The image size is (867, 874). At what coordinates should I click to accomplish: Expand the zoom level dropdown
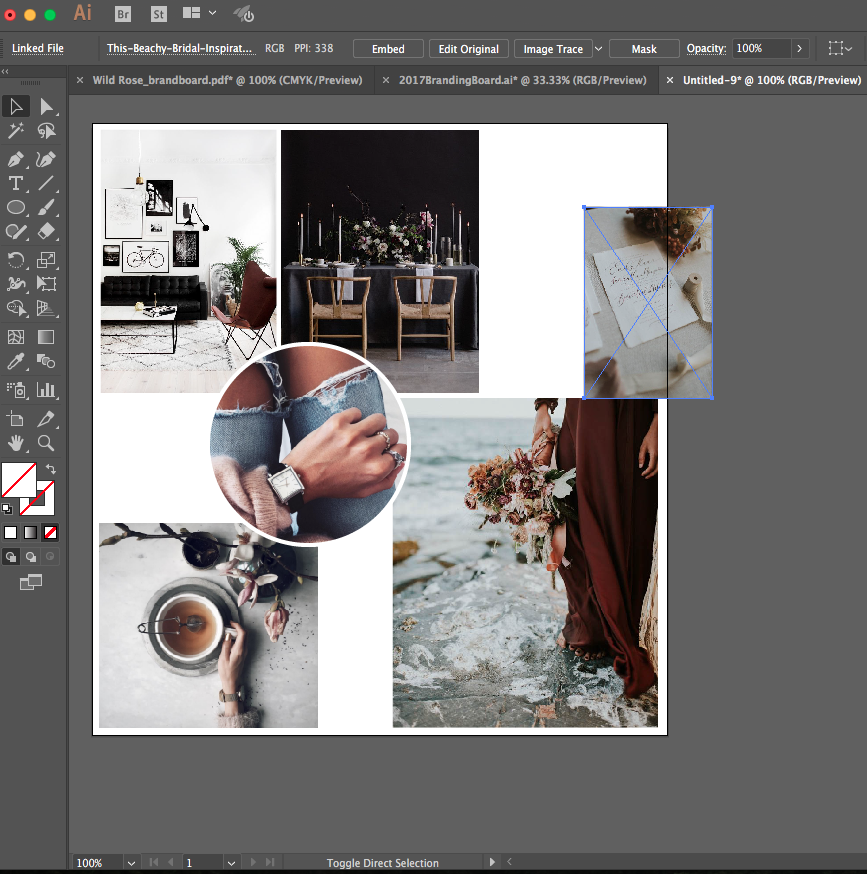131,862
